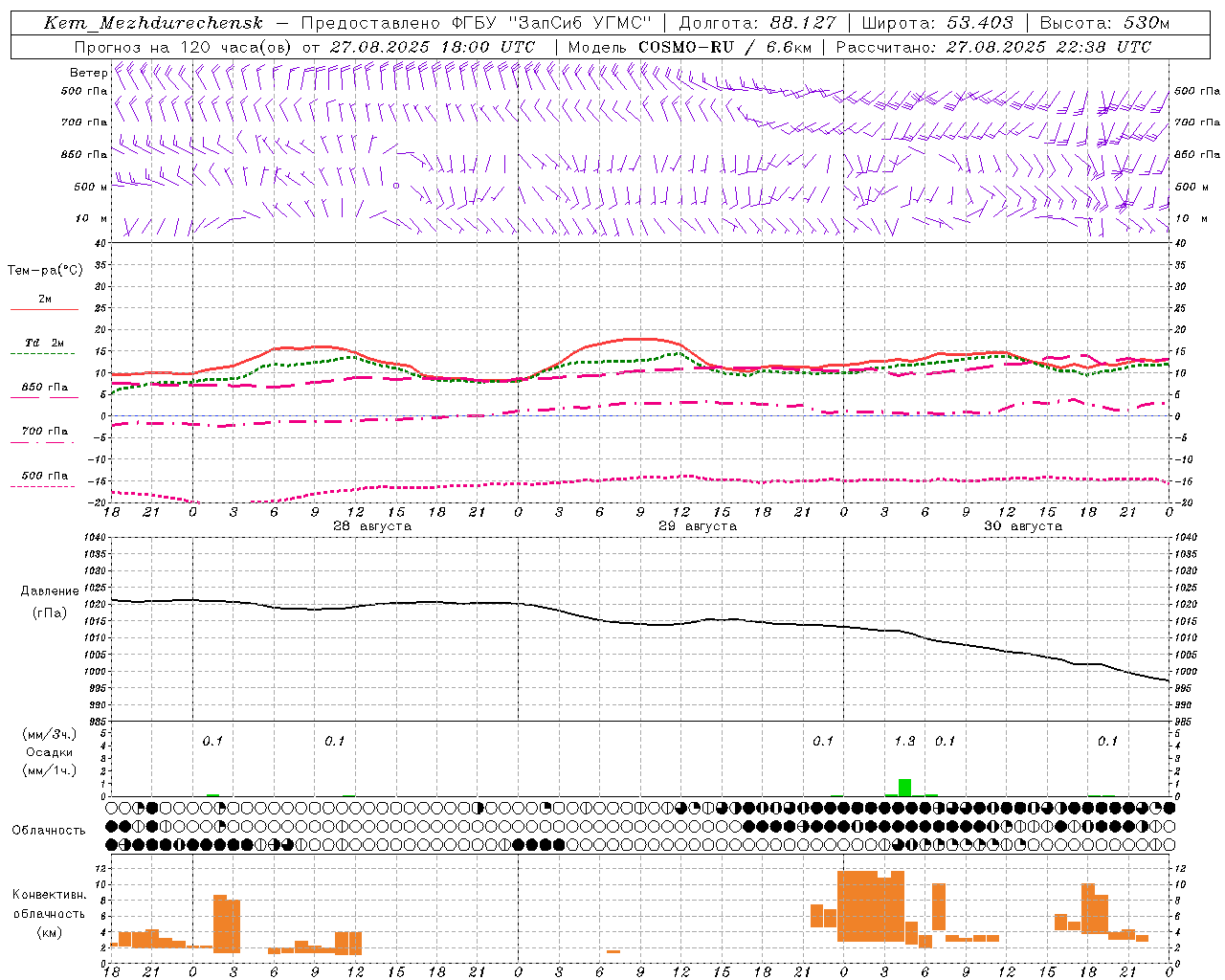Click the (гПа) unit label under Давление
The width and height of the screenshot is (1225, 980).
(x=50, y=612)
